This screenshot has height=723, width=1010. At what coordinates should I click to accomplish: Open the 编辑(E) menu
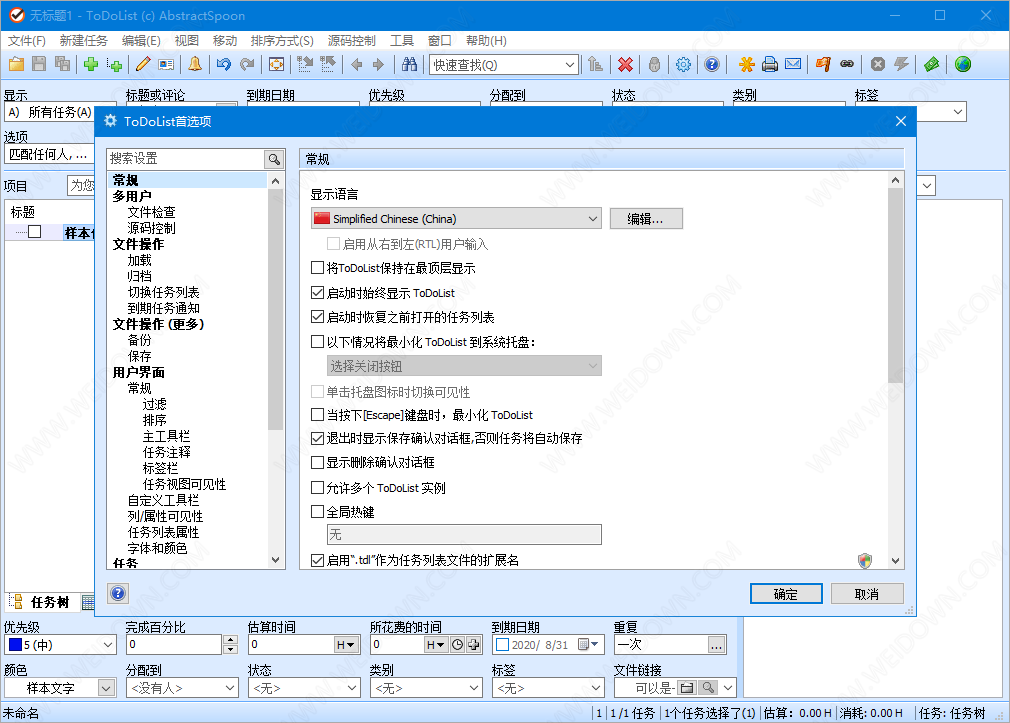(x=141, y=41)
